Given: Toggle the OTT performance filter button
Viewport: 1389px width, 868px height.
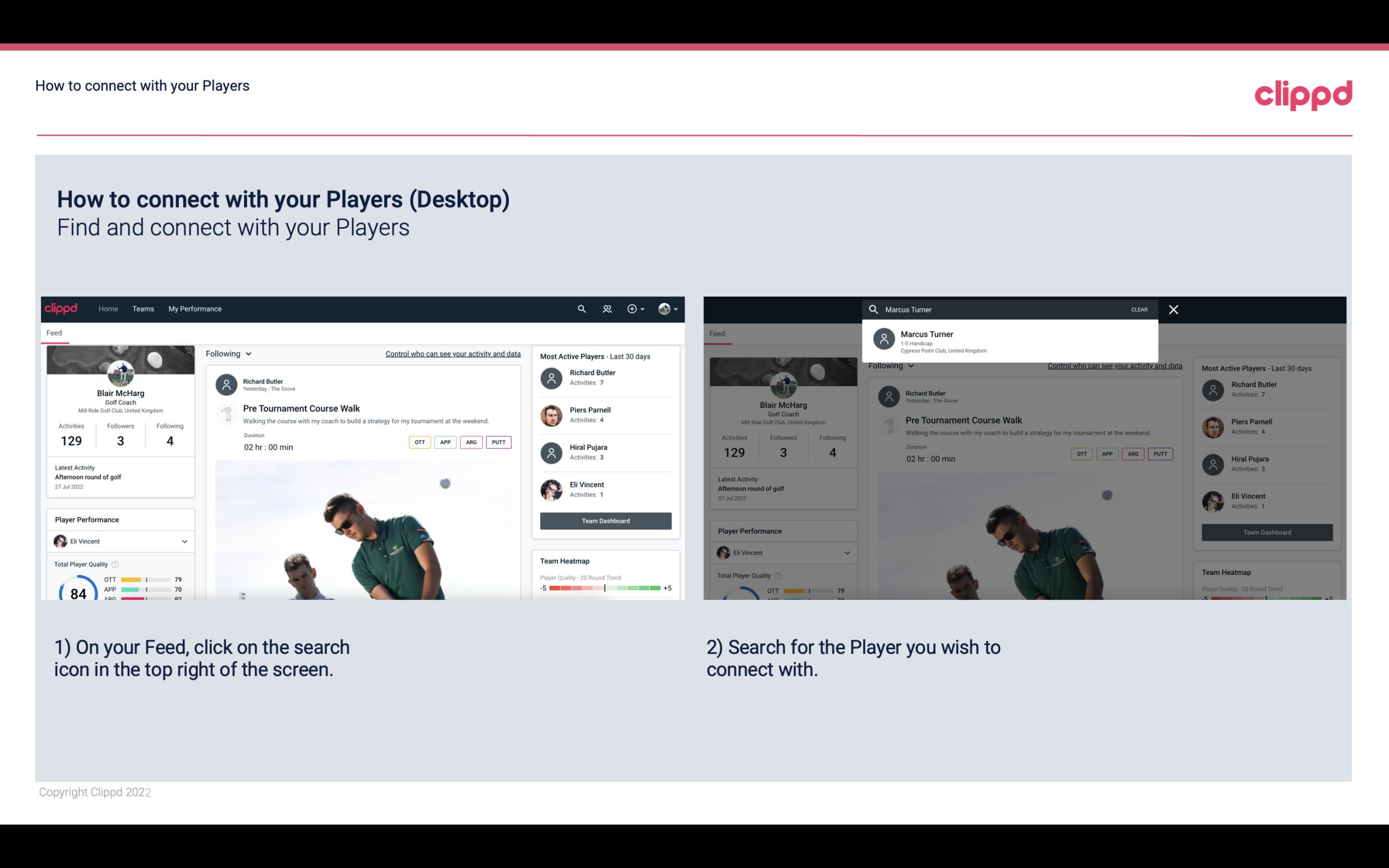Looking at the screenshot, I should point(419,441).
